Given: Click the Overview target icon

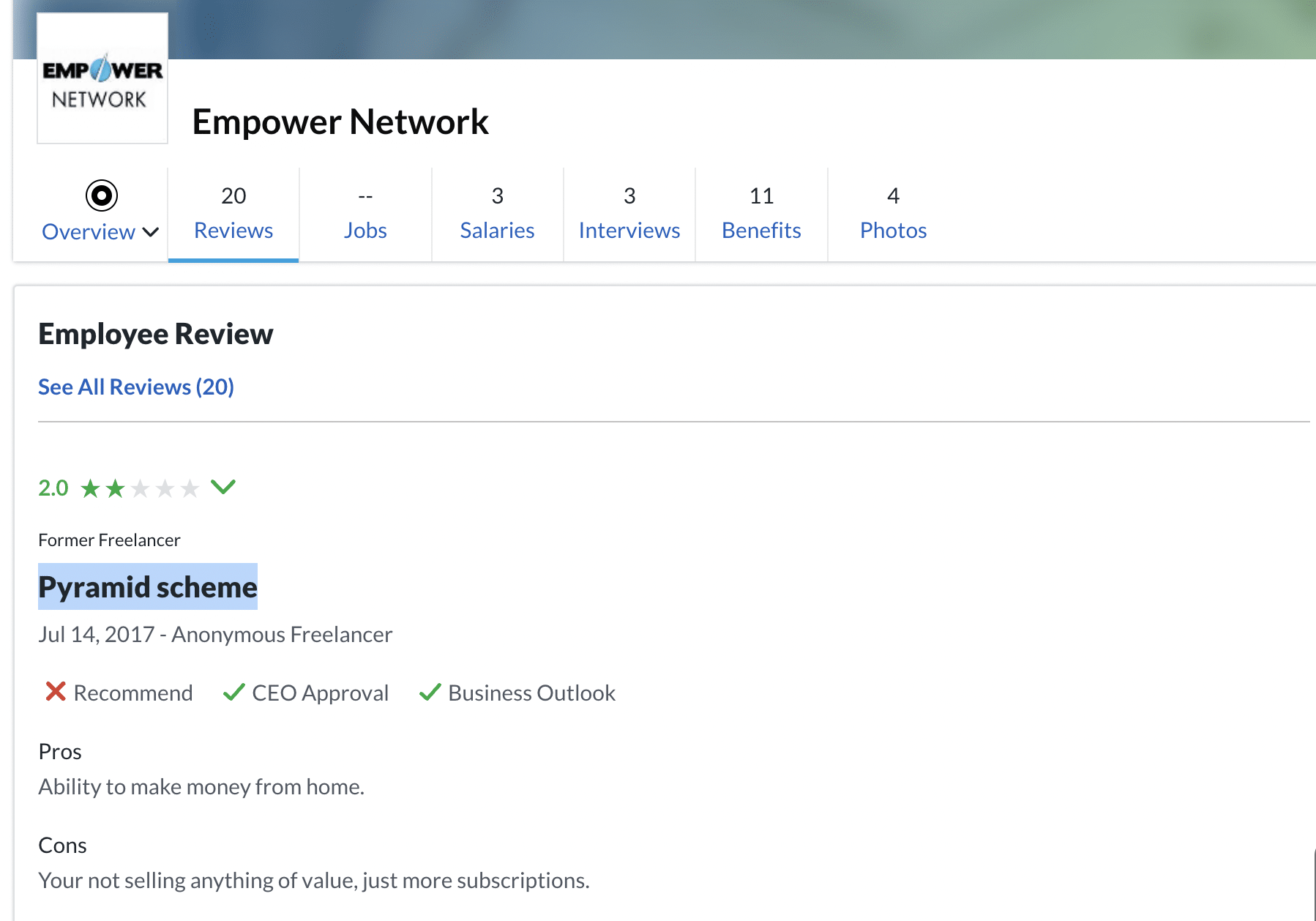Looking at the screenshot, I should point(101,195).
